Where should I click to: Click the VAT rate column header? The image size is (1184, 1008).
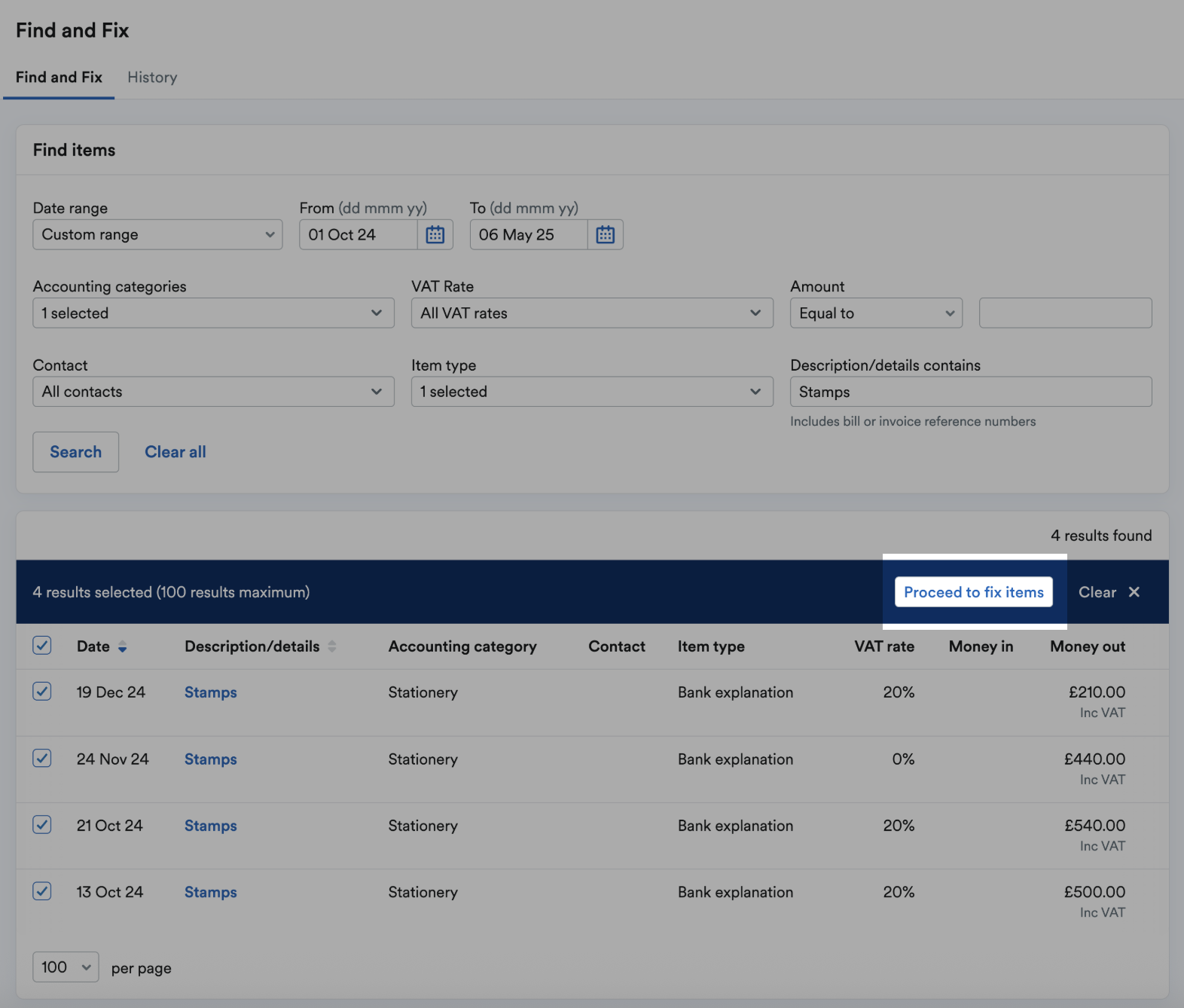(884, 646)
